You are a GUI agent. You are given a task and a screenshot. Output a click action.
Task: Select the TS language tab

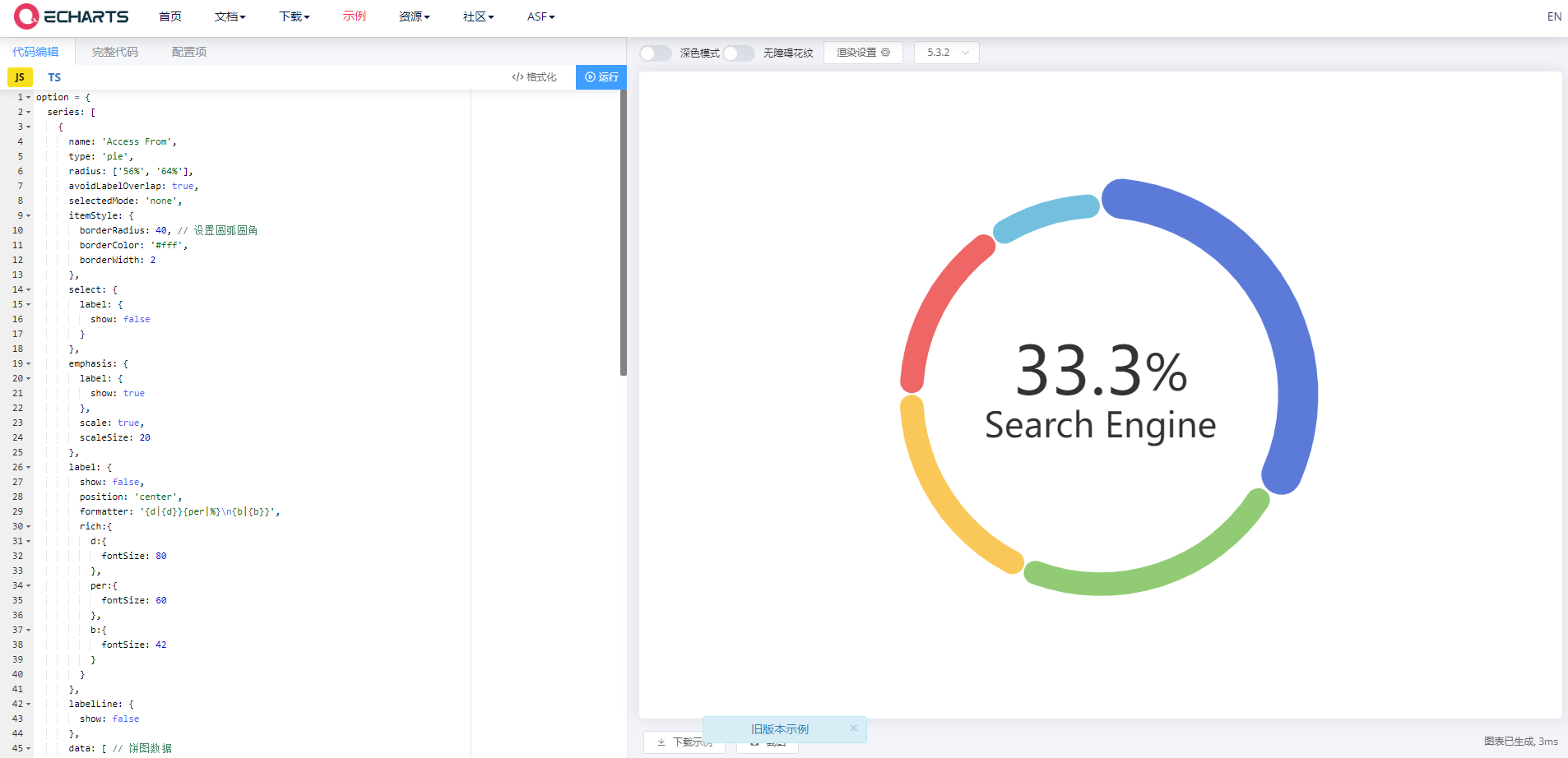pyautogui.click(x=54, y=77)
